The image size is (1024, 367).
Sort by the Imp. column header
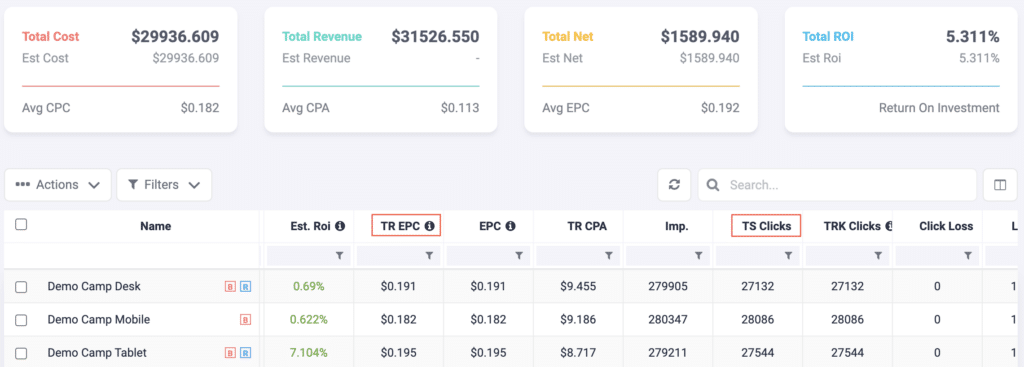tap(677, 226)
